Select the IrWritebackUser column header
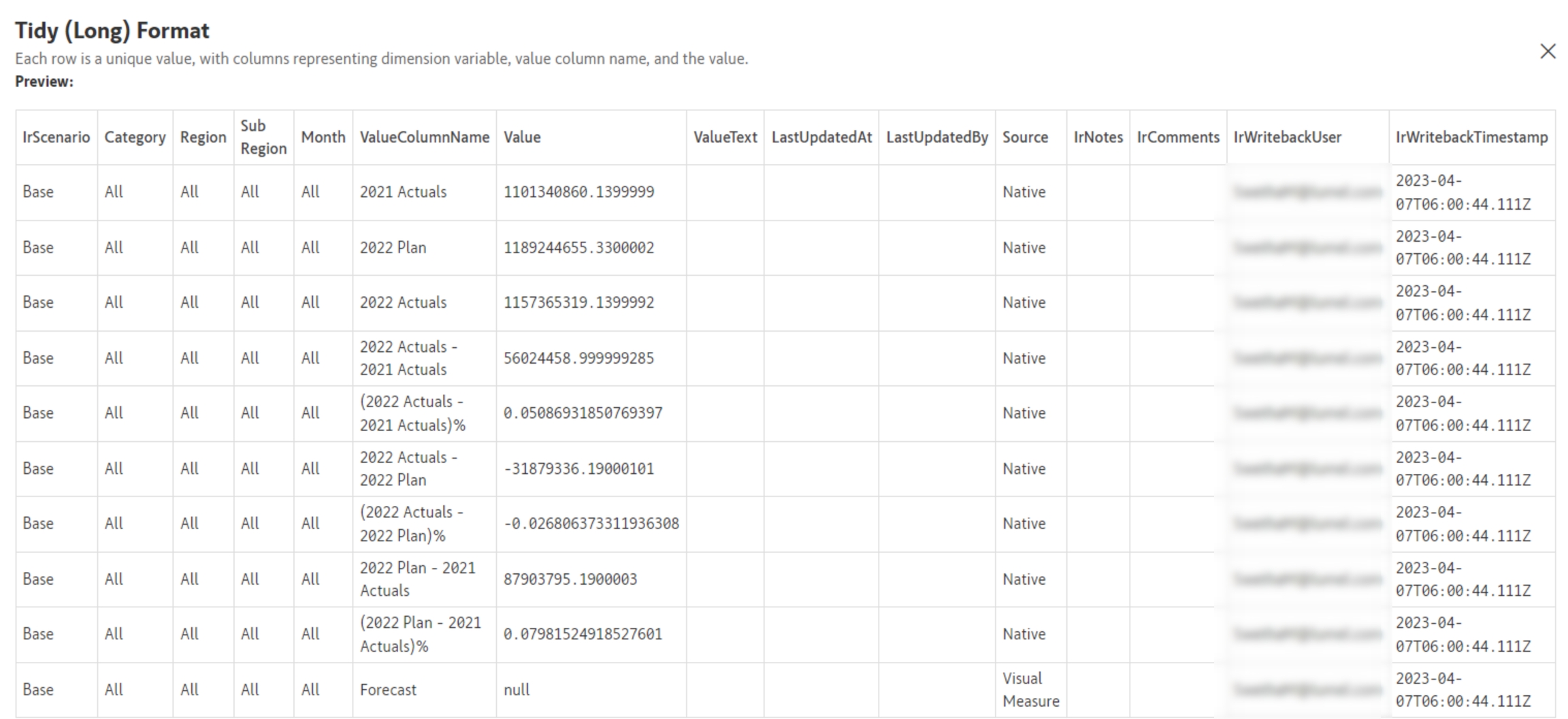The image size is (1568, 719). 1287,138
